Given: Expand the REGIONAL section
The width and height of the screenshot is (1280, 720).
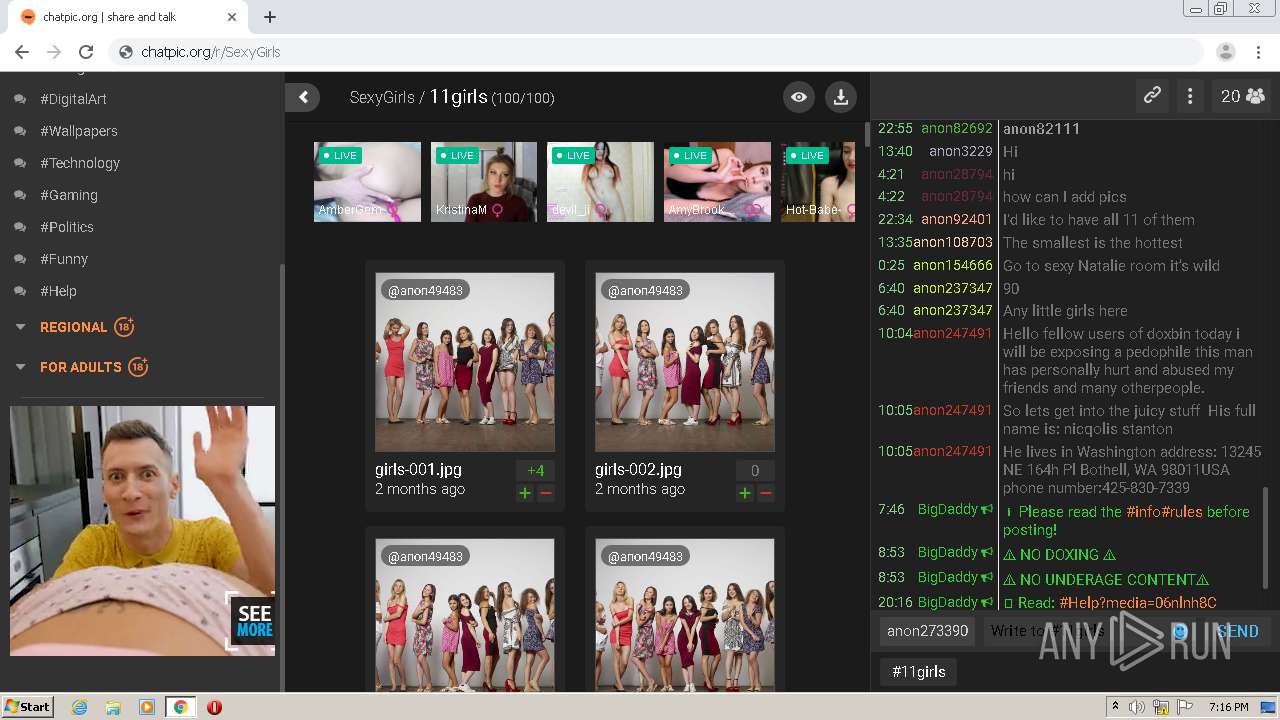Looking at the screenshot, I should [74, 327].
